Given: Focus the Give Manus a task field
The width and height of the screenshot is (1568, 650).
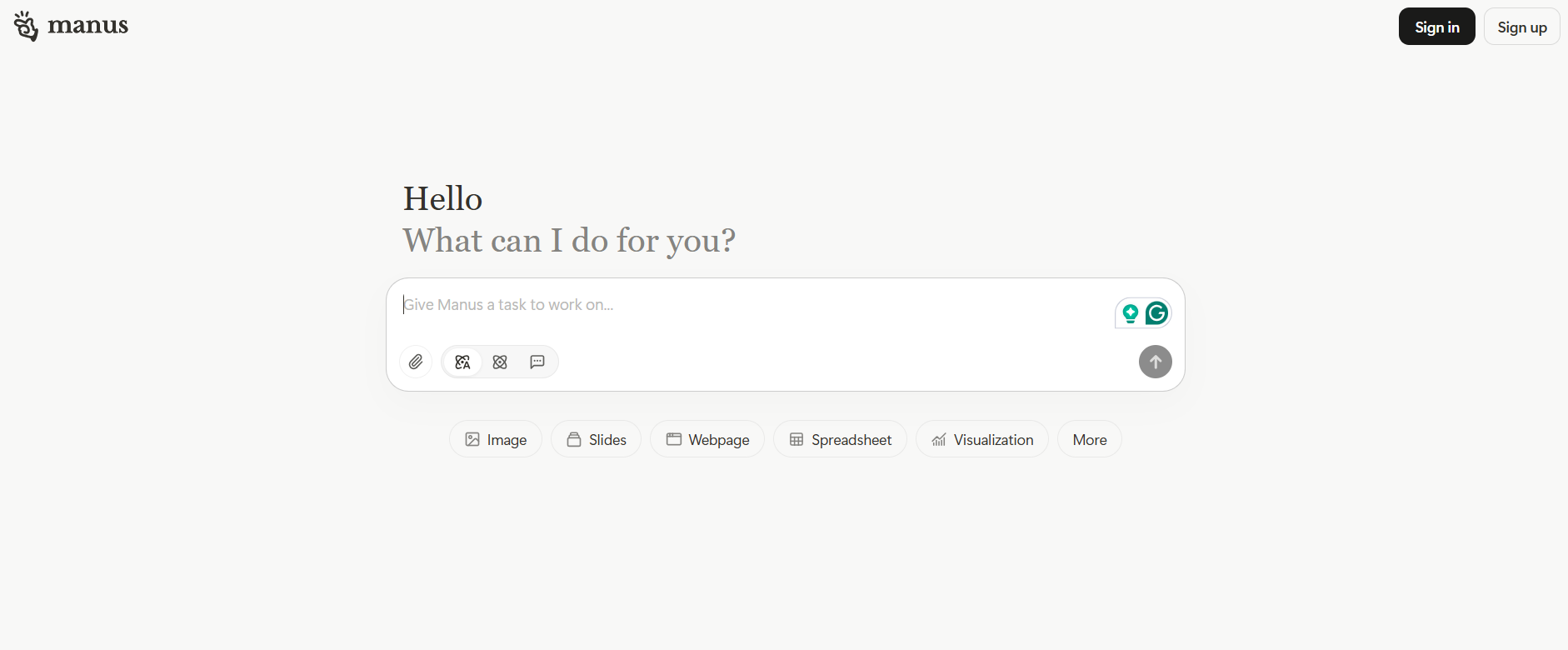Looking at the screenshot, I should coord(754,305).
